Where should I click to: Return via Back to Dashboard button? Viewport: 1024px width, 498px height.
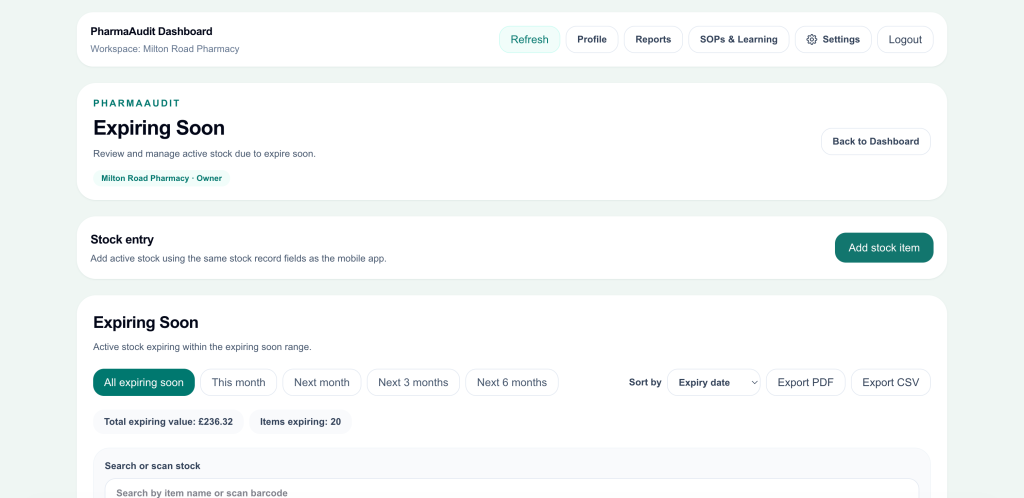coord(876,141)
